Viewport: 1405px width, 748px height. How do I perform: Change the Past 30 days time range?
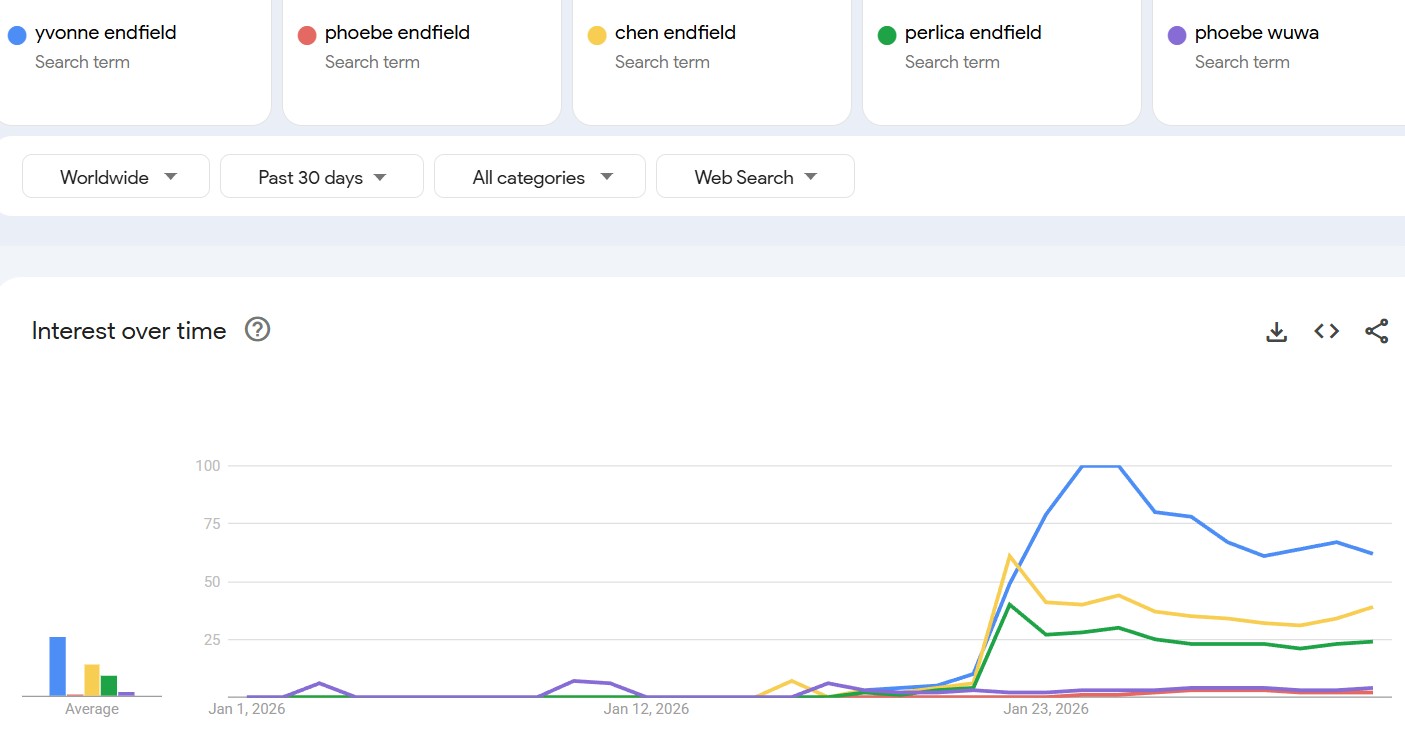322,177
